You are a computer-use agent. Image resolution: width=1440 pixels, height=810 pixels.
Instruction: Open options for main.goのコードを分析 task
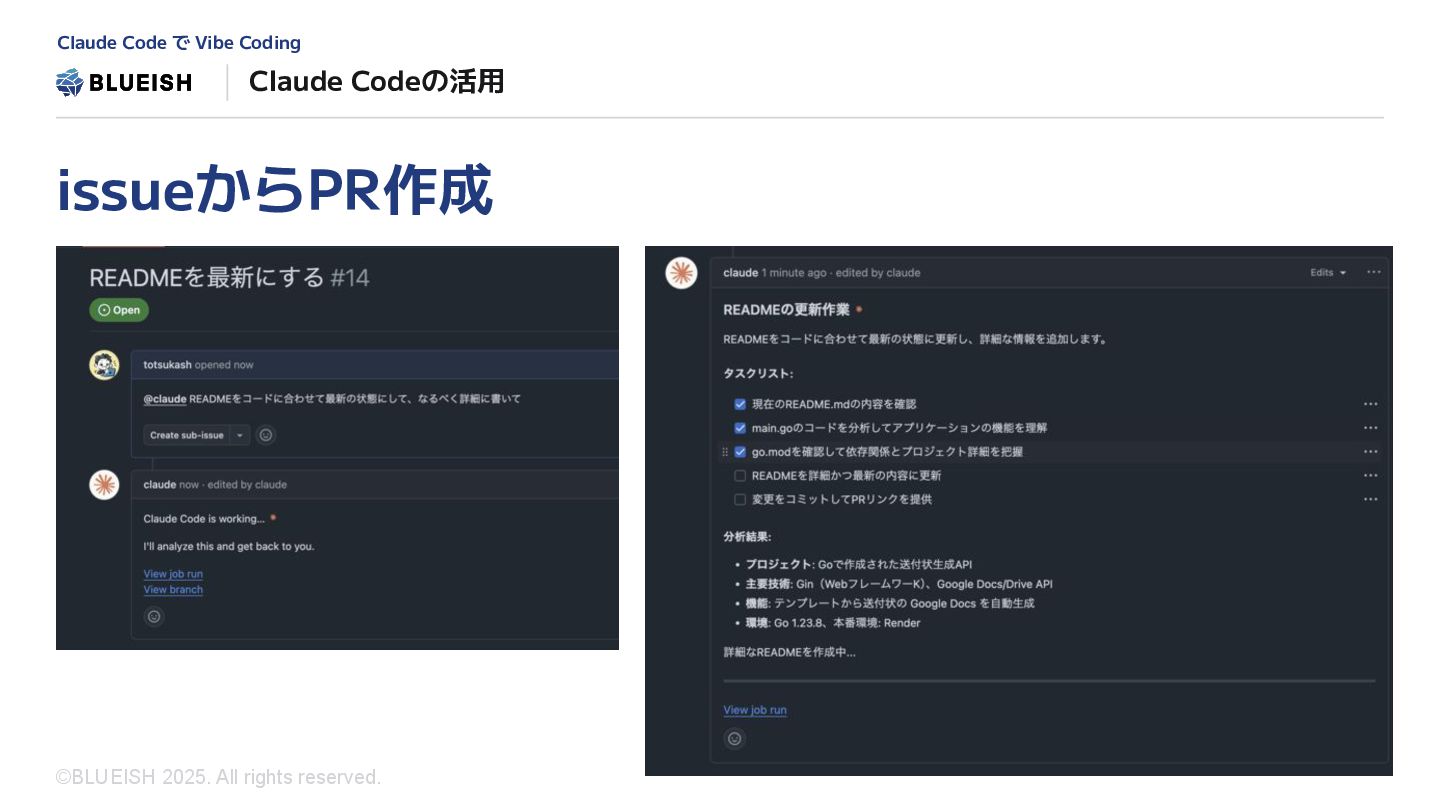[1370, 428]
